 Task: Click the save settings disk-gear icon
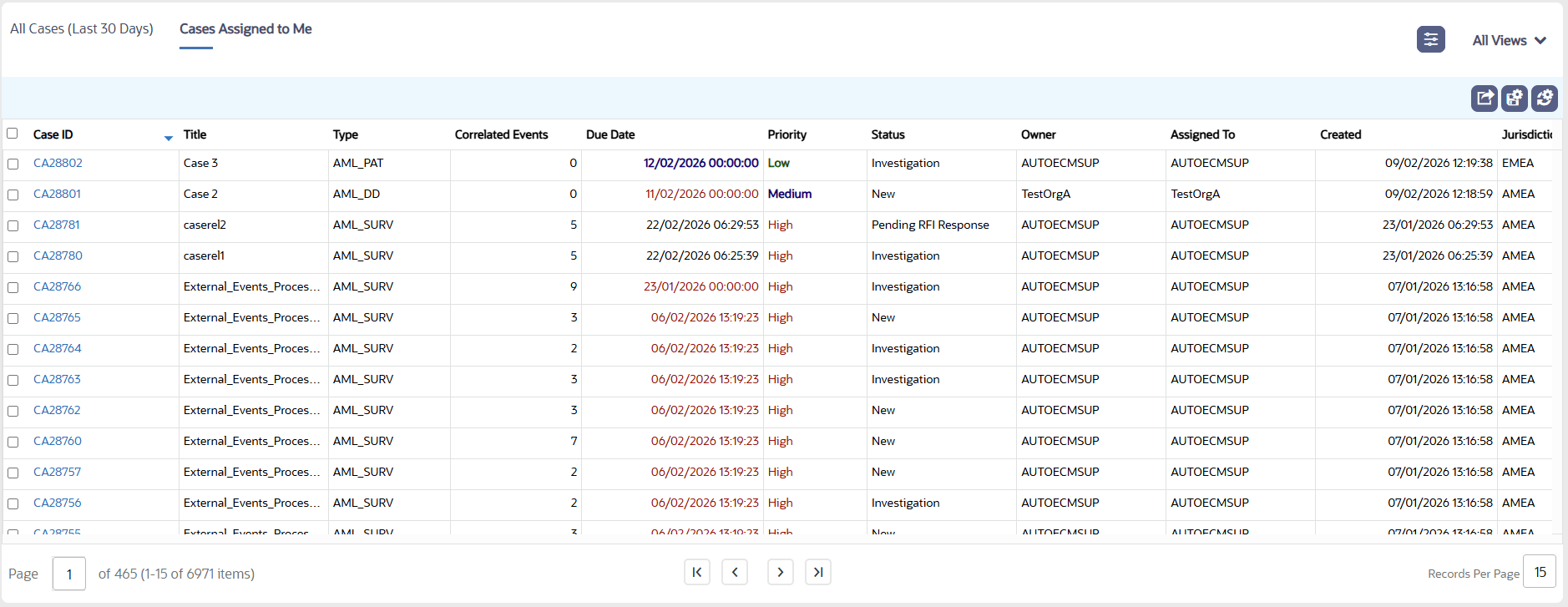pyautogui.click(x=1514, y=99)
